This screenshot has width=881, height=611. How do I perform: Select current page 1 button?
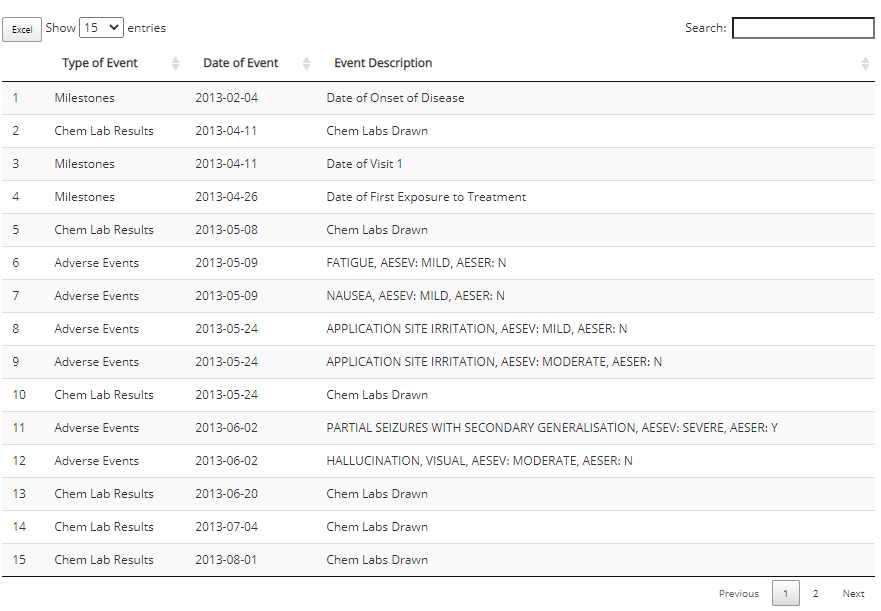click(785, 594)
